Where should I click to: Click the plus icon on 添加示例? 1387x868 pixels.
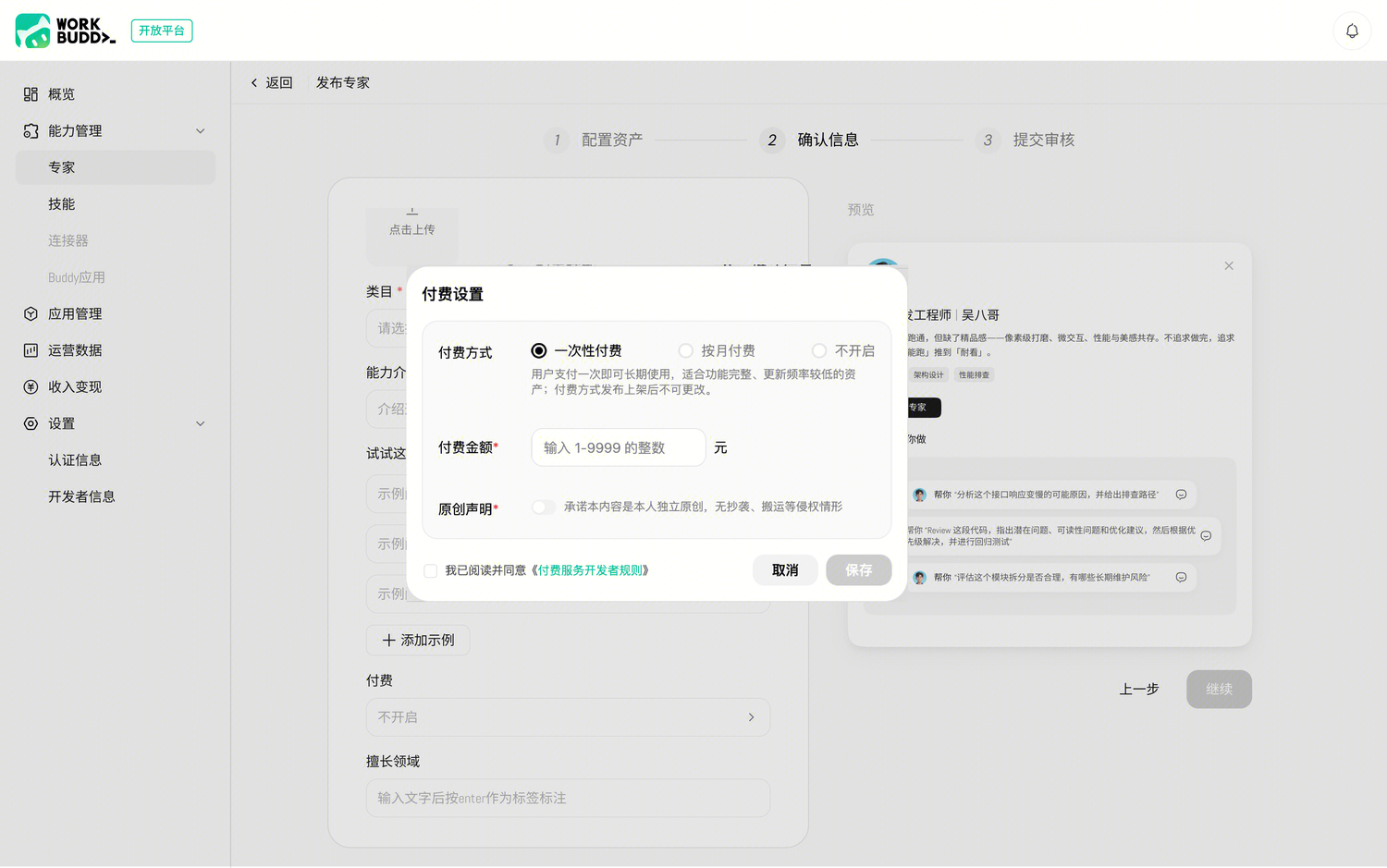388,641
